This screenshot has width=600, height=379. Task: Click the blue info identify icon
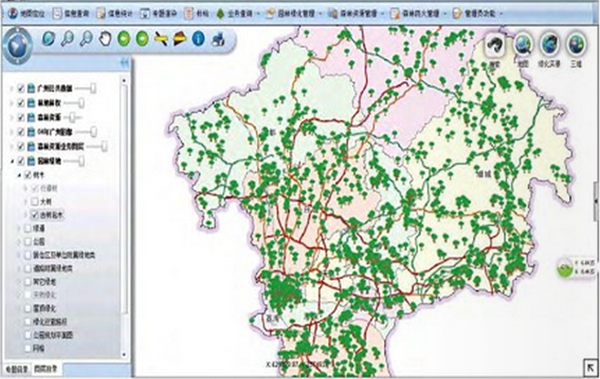click(198, 39)
